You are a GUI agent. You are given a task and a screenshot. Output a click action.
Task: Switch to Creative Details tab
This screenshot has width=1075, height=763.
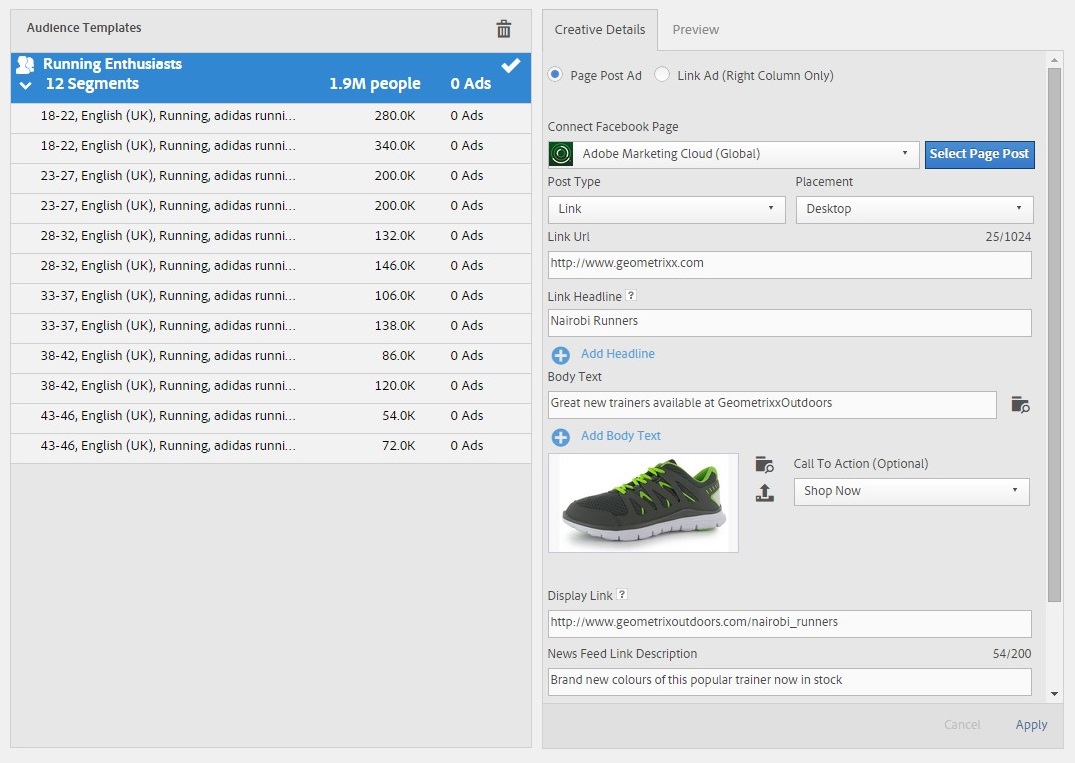pos(600,30)
